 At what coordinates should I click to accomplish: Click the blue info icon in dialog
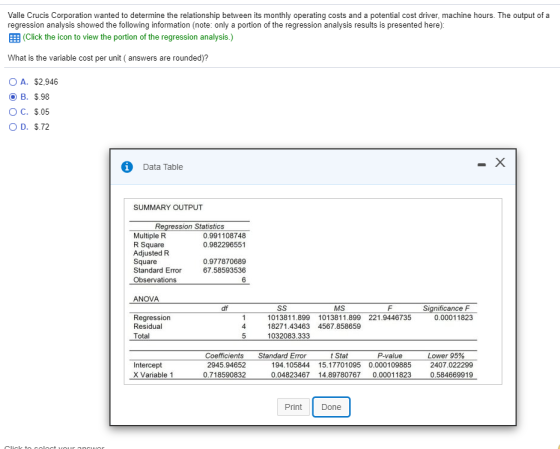pyautogui.click(x=127, y=167)
